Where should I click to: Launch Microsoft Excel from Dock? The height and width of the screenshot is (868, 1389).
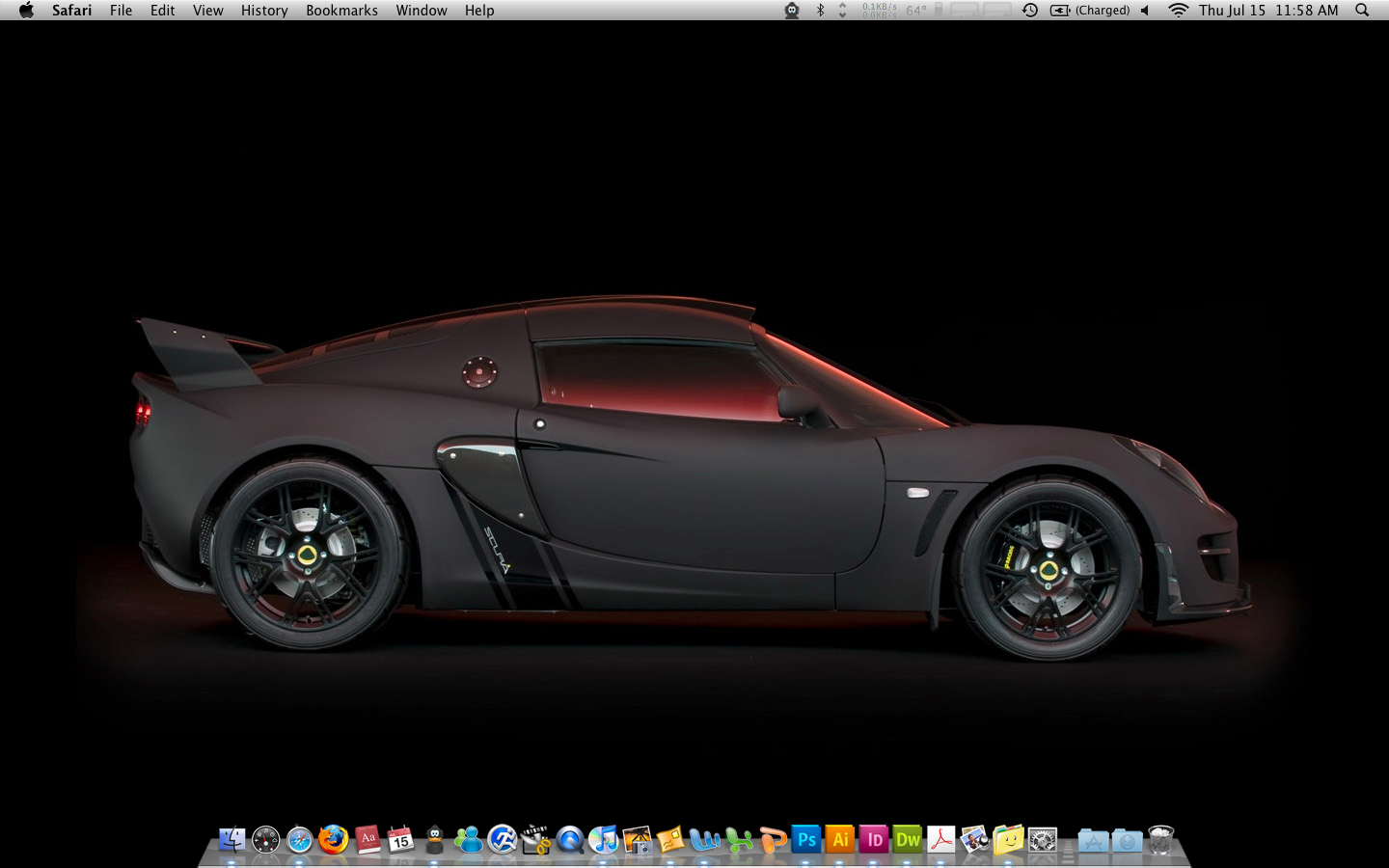click(x=739, y=840)
